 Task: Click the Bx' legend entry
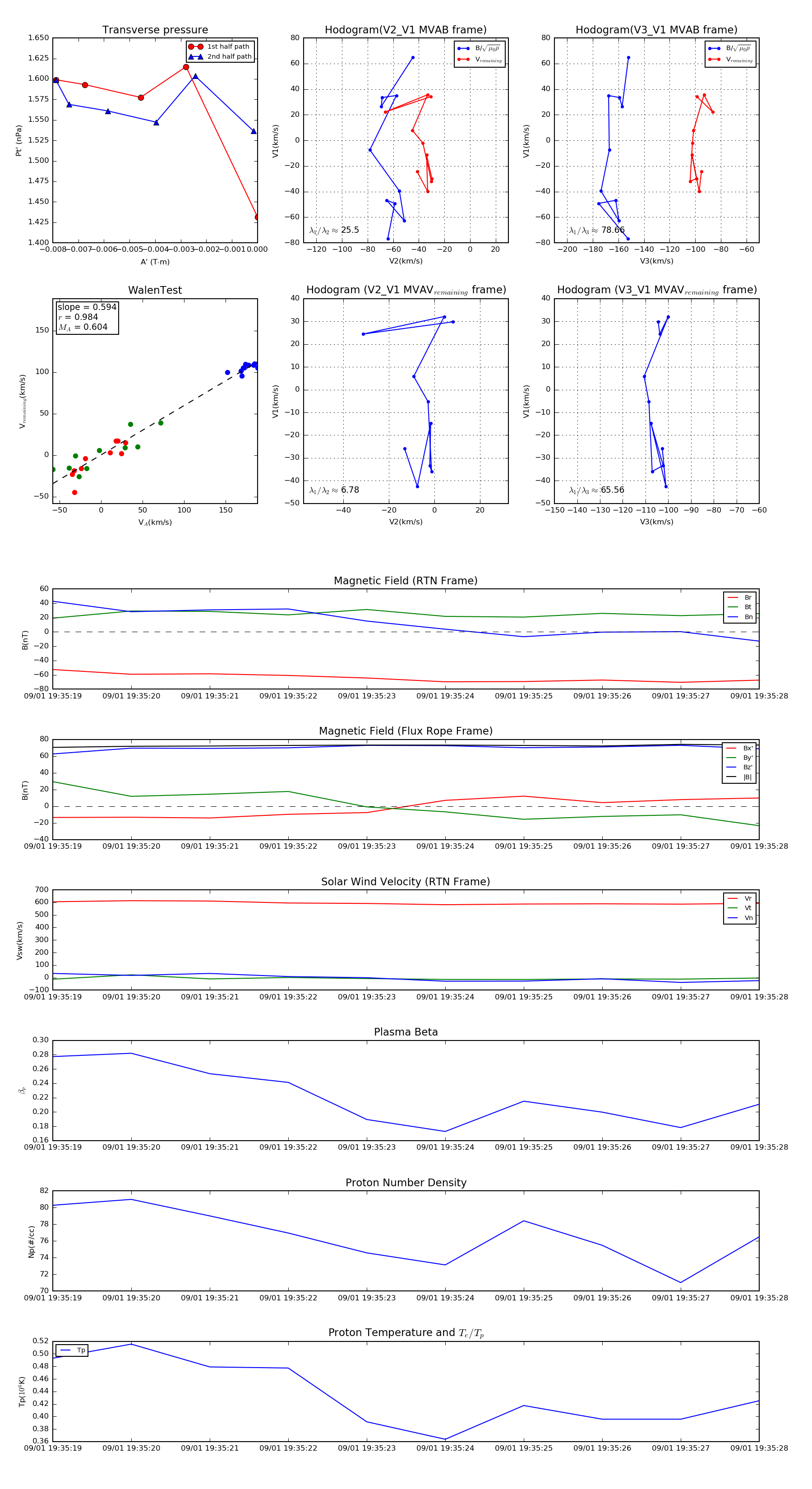(x=739, y=749)
